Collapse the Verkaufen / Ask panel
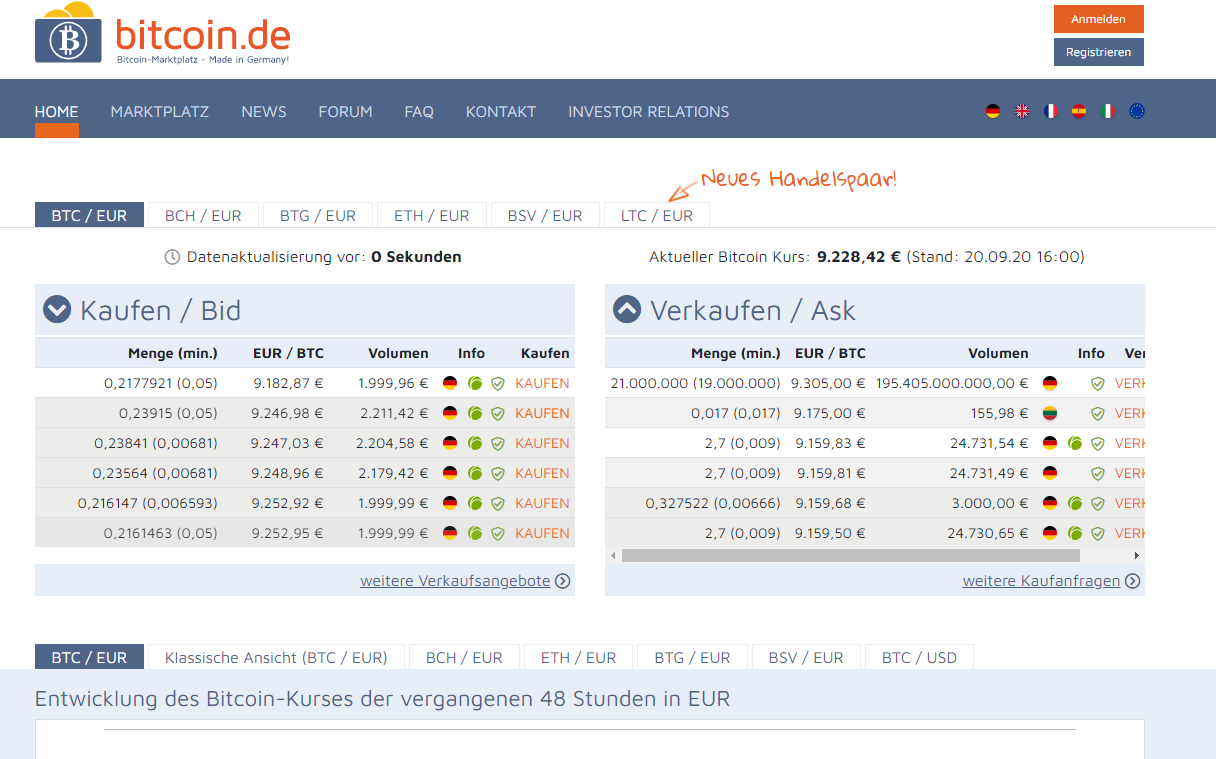 [627, 310]
